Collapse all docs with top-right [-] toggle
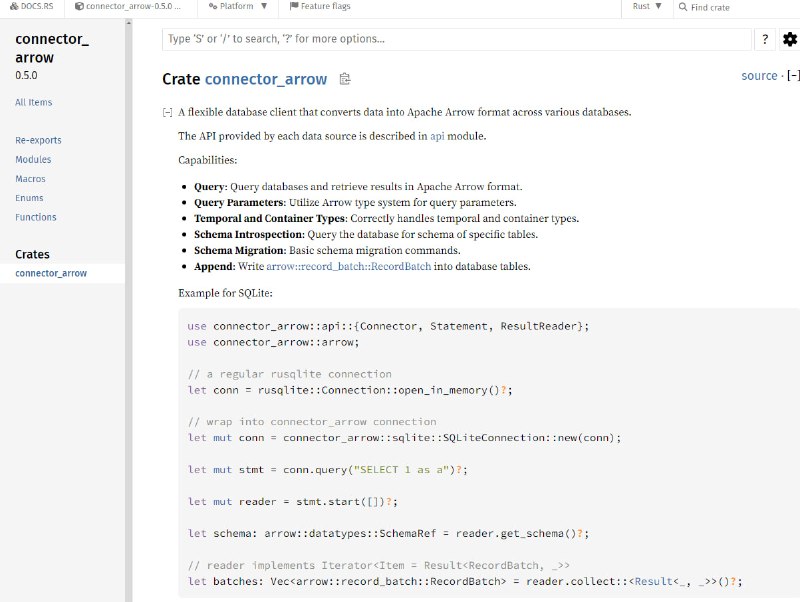Image resolution: width=800 pixels, height=602 pixels. (x=793, y=76)
